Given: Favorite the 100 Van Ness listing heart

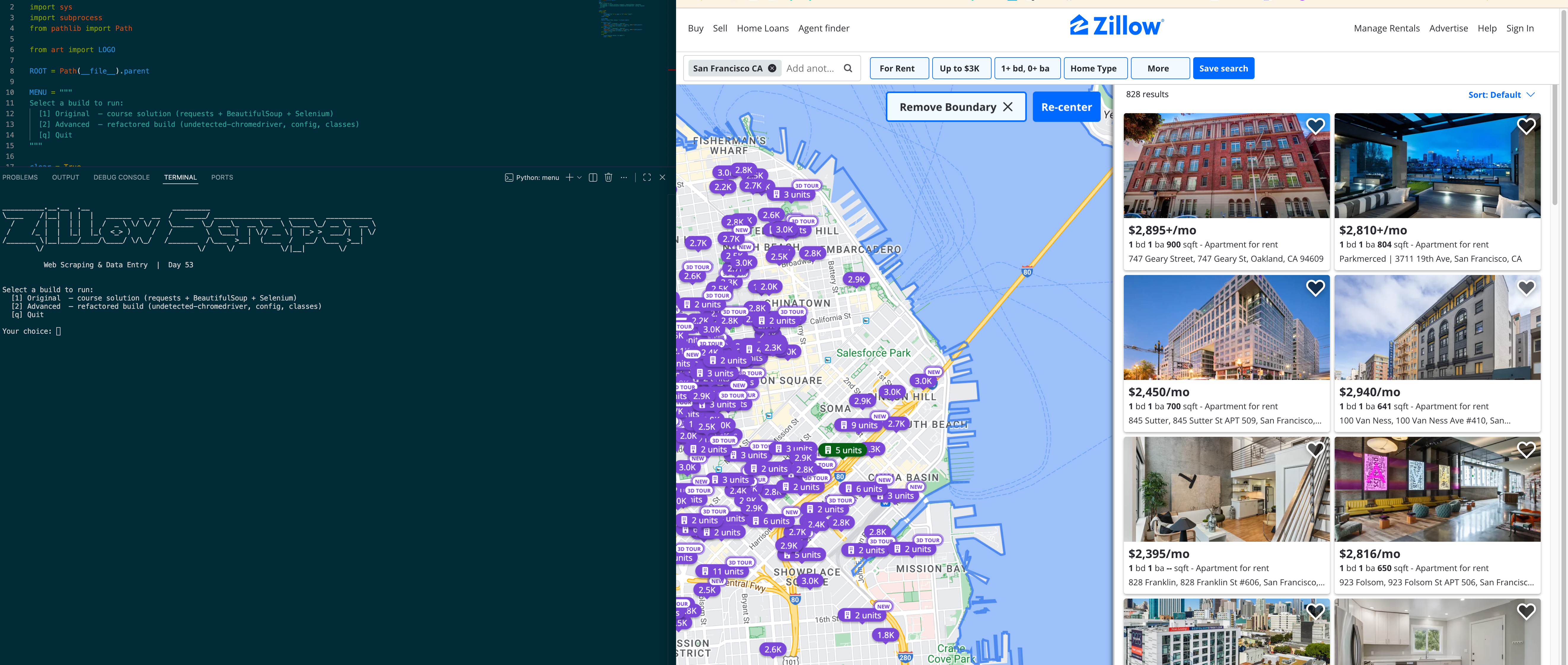Looking at the screenshot, I should coord(1526,288).
